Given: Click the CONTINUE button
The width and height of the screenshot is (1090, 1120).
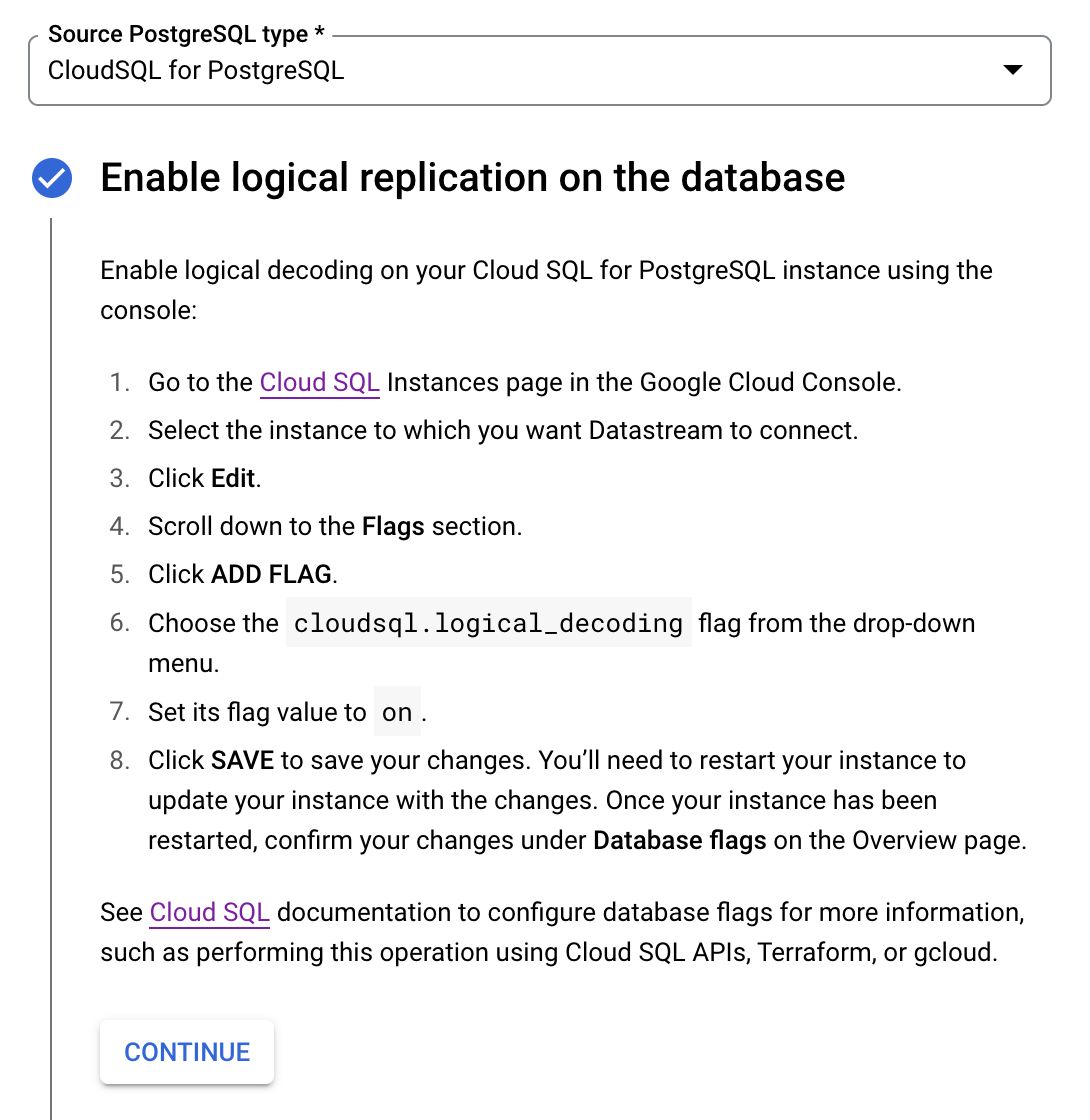Looking at the screenshot, I should click(x=187, y=1051).
